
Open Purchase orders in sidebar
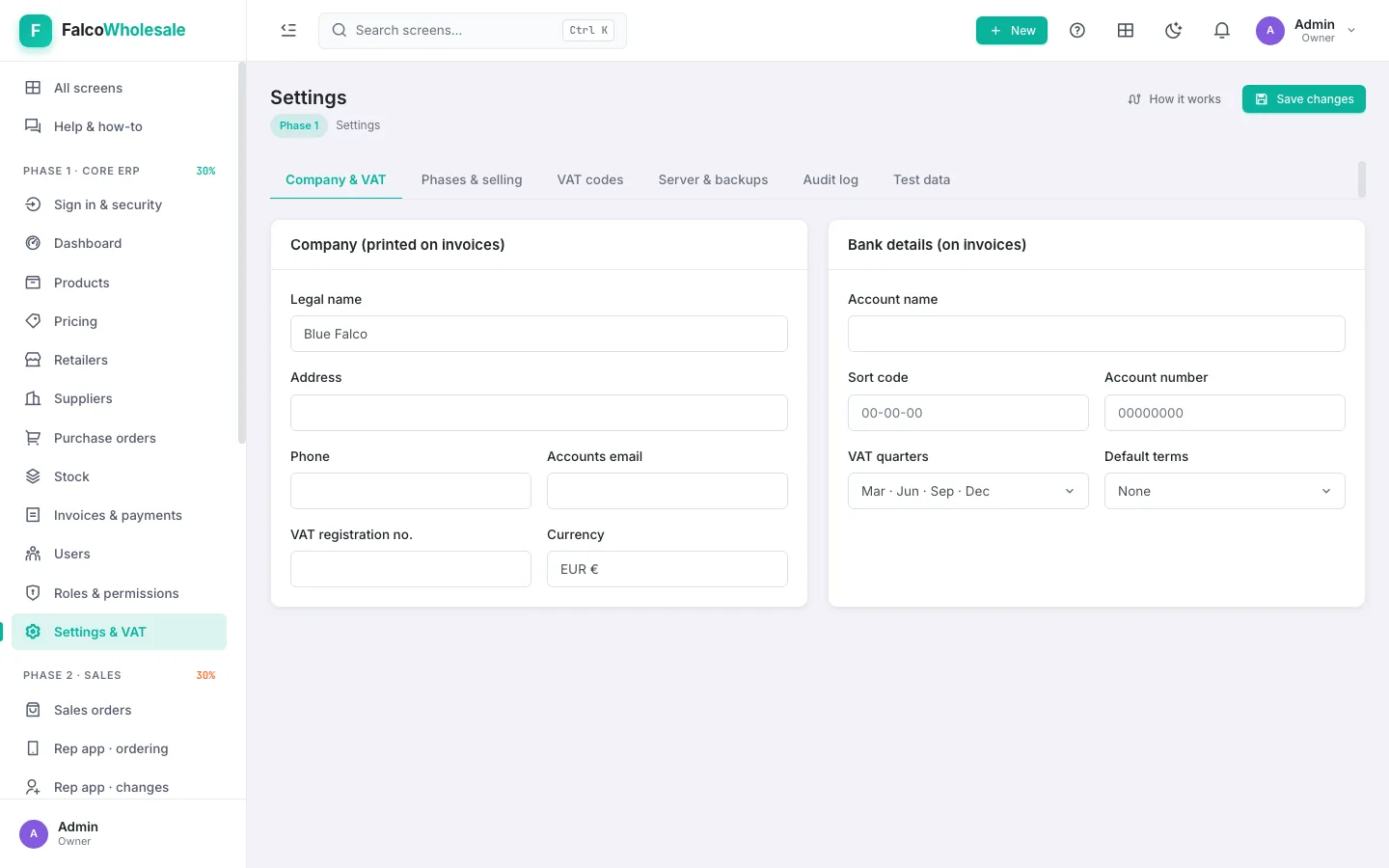[119, 438]
